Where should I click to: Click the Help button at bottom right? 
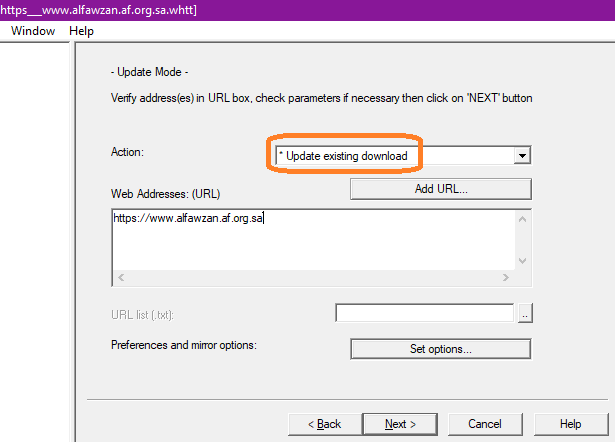[570, 424]
